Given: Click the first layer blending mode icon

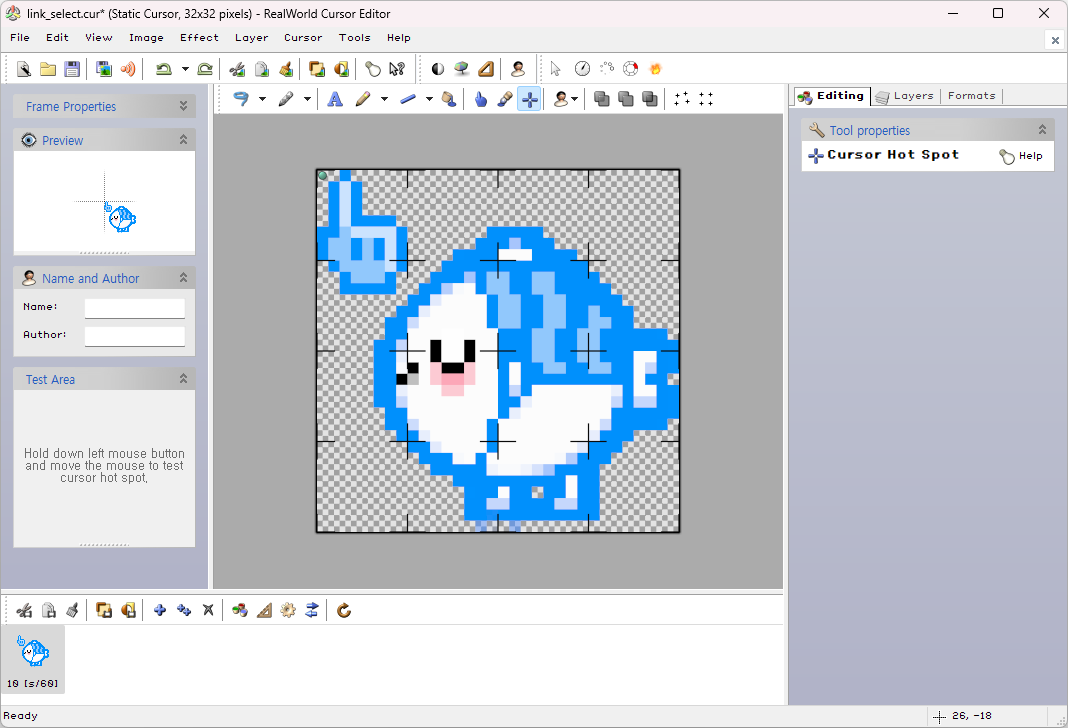Looking at the screenshot, I should [601, 99].
